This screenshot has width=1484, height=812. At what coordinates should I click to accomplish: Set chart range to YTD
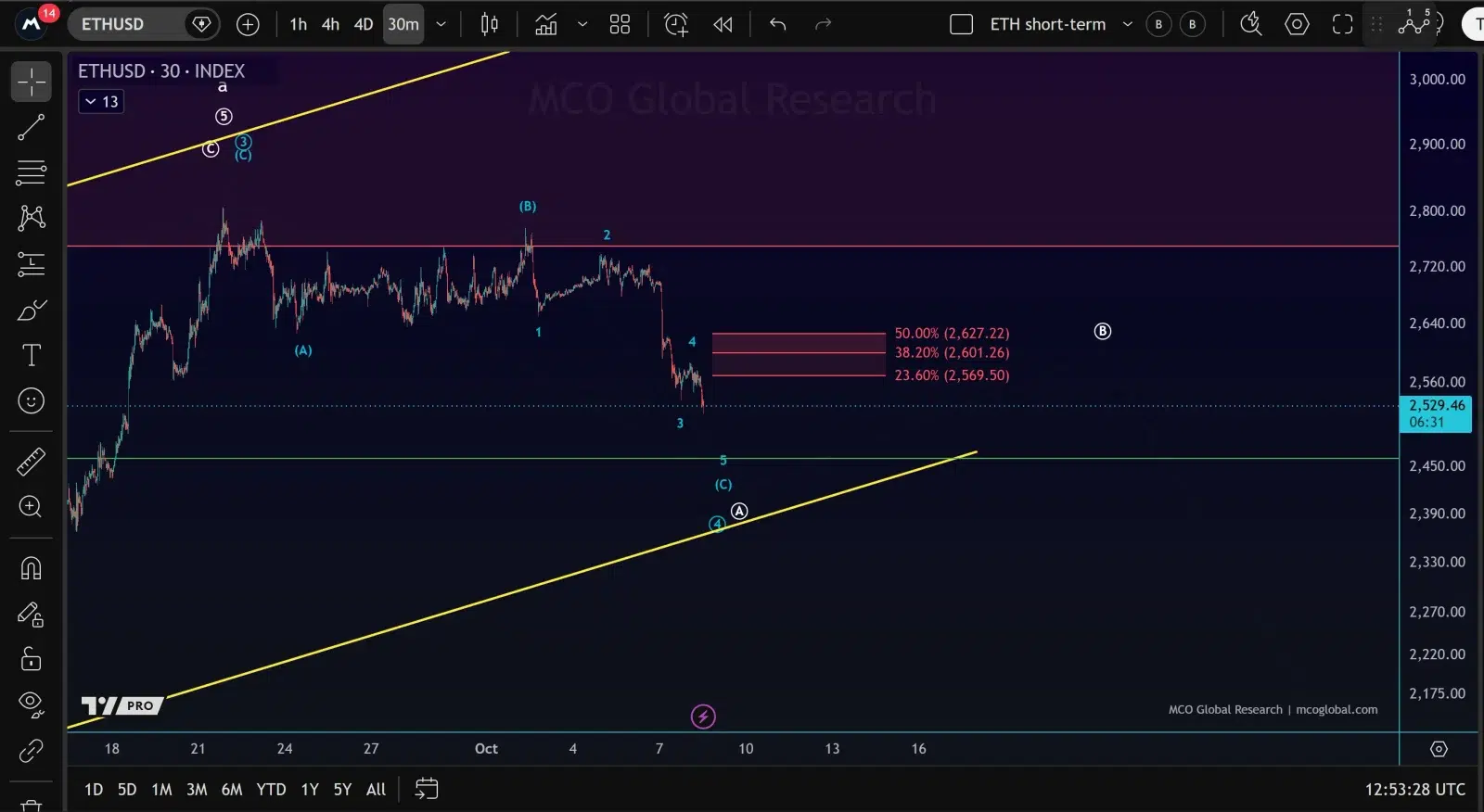coord(271,789)
